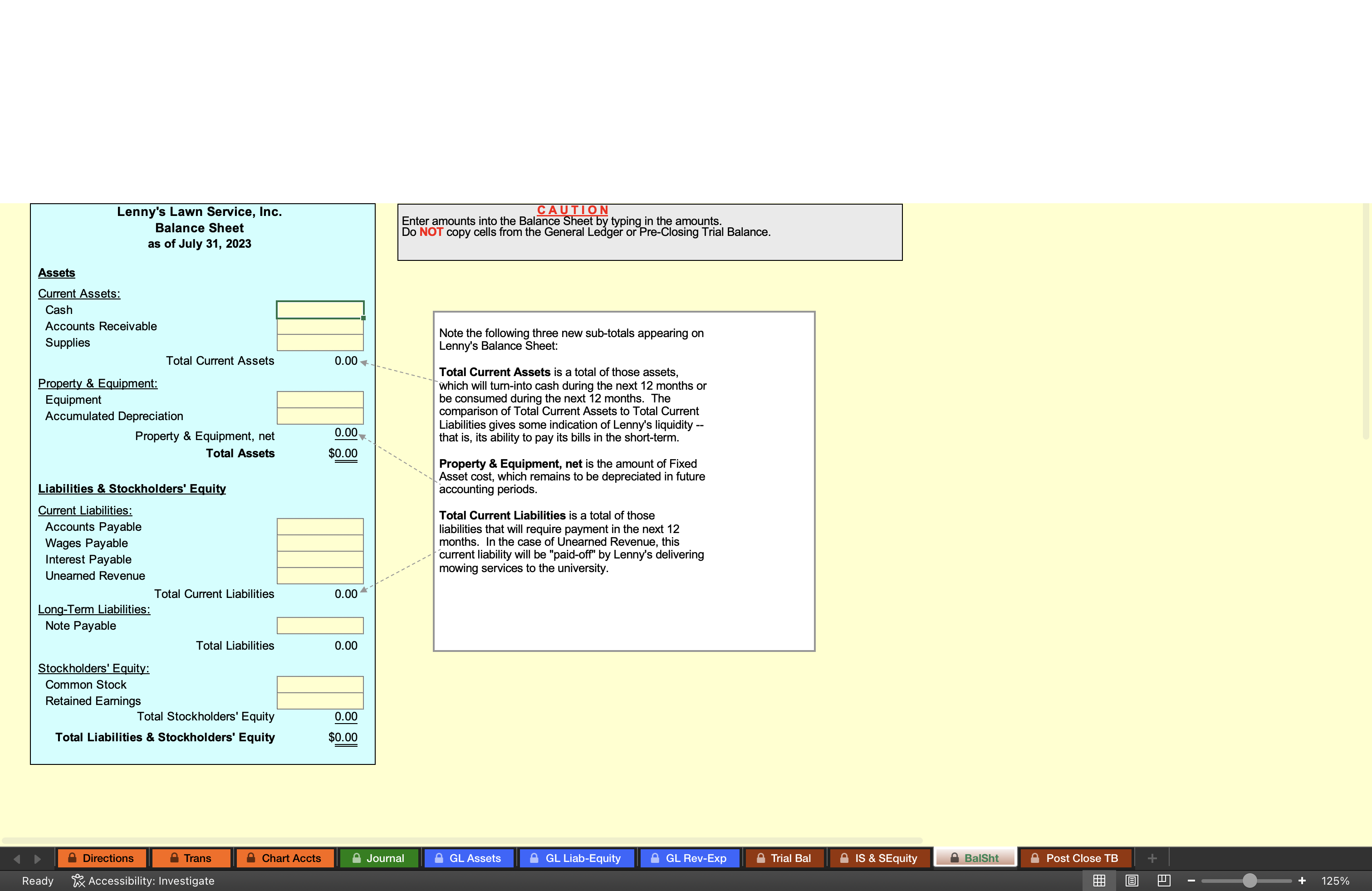Click the zoom out minus icon
This screenshot has width=1372, height=891.
point(1191,881)
